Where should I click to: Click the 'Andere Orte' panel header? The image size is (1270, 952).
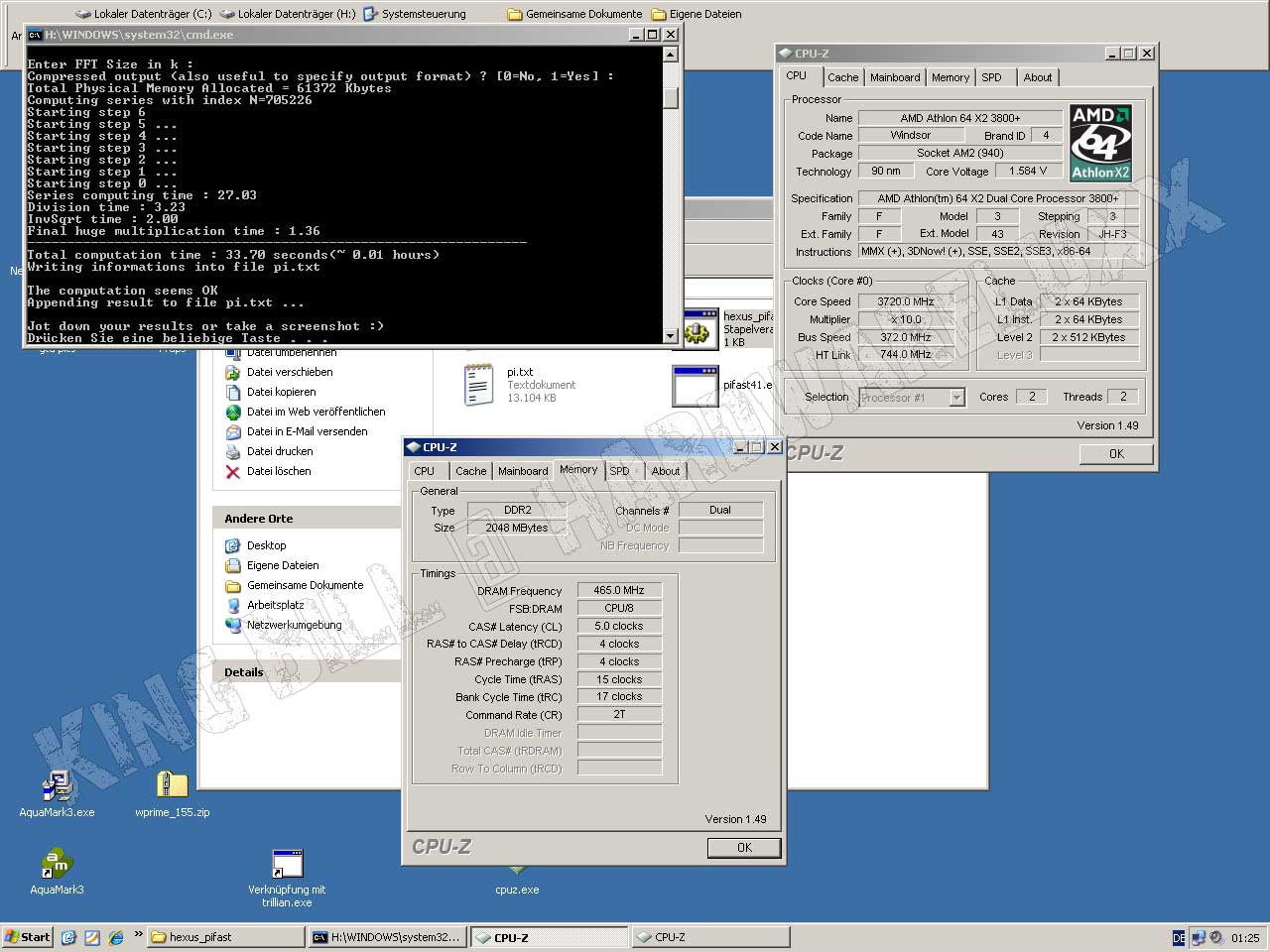click(x=306, y=518)
